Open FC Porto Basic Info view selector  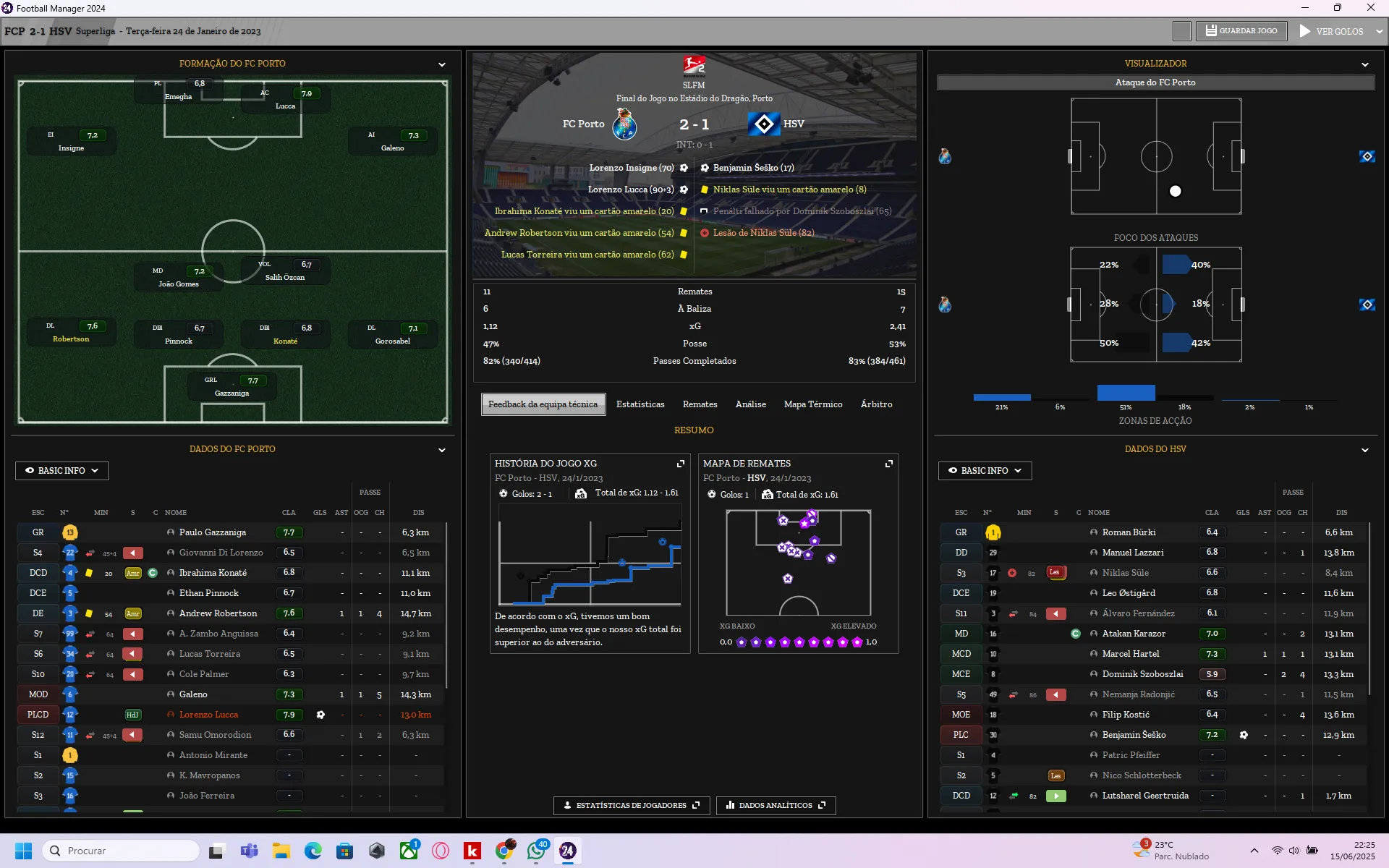(62, 471)
